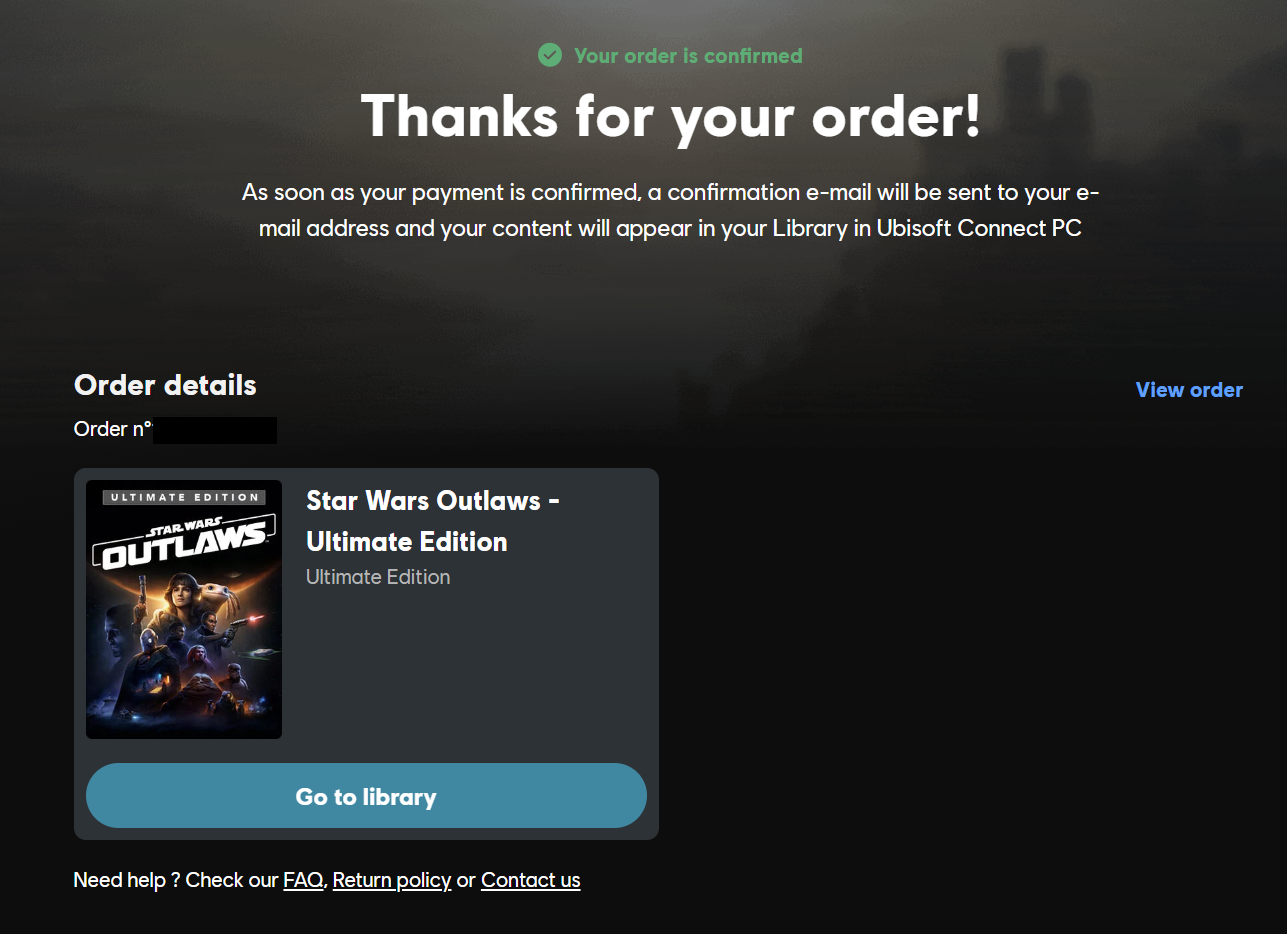Click the Ubisoft Connect PC mention in message

pos(979,228)
